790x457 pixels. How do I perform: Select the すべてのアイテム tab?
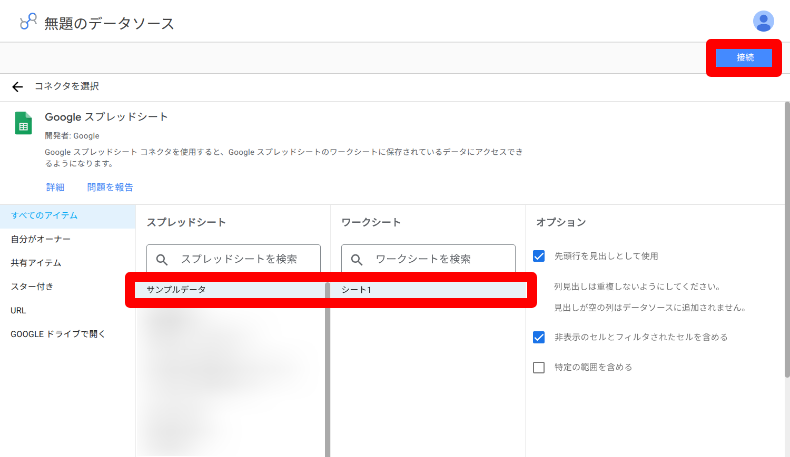pyautogui.click(x=68, y=216)
